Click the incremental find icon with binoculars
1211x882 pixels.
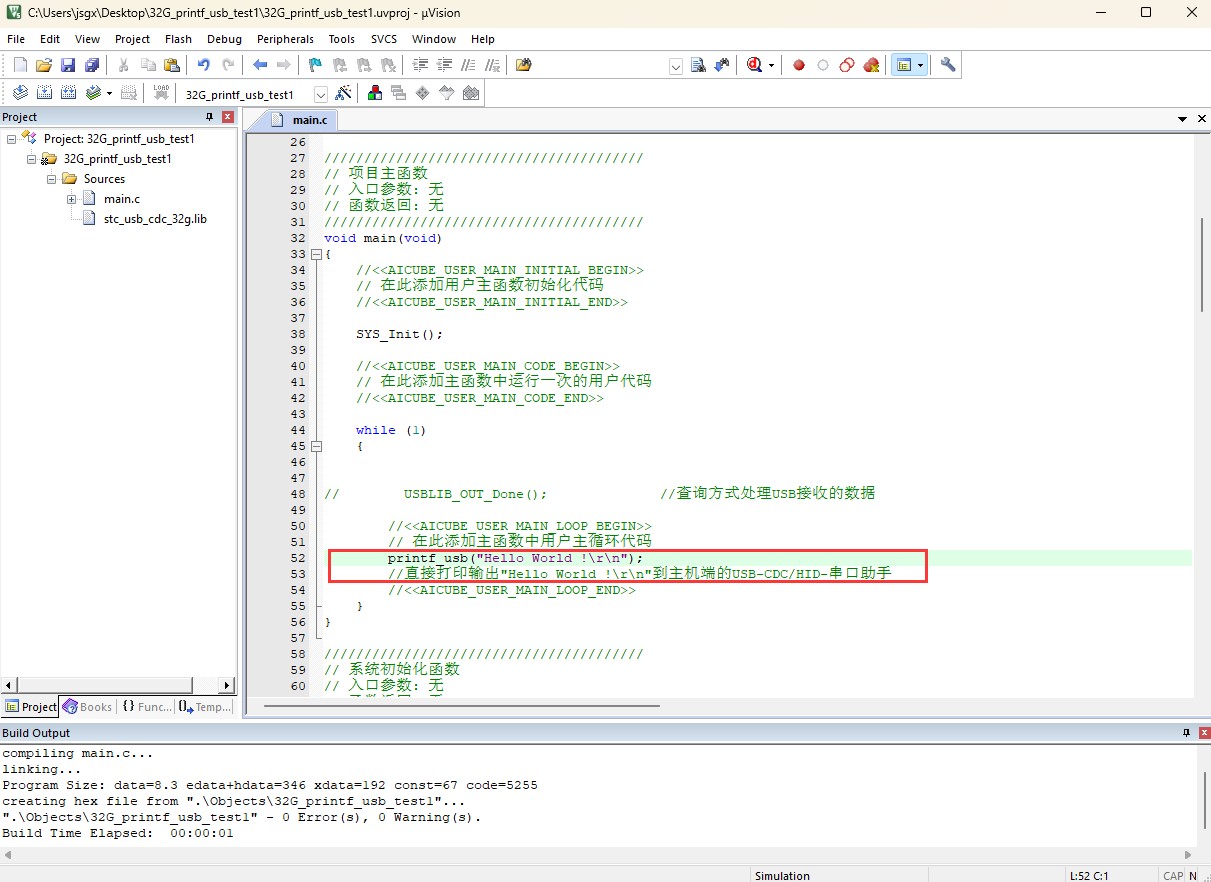coord(722,65)
